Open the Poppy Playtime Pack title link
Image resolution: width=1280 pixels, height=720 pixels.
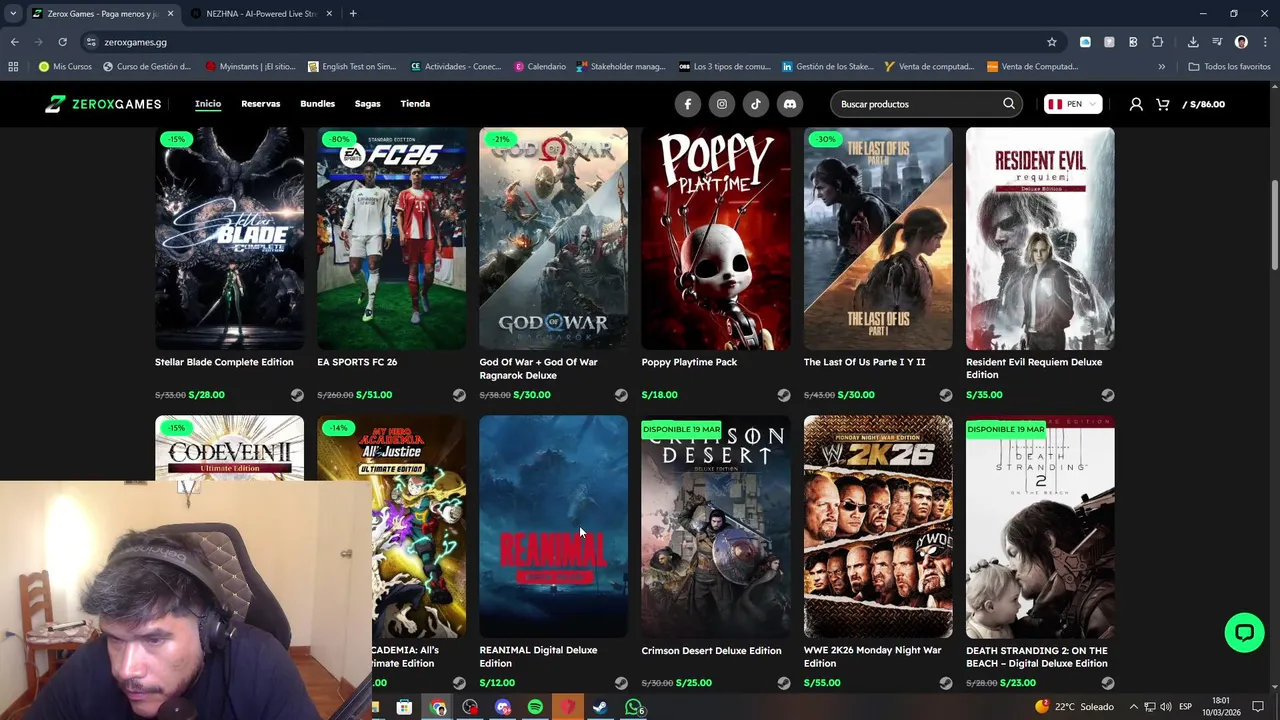point(689,362)
